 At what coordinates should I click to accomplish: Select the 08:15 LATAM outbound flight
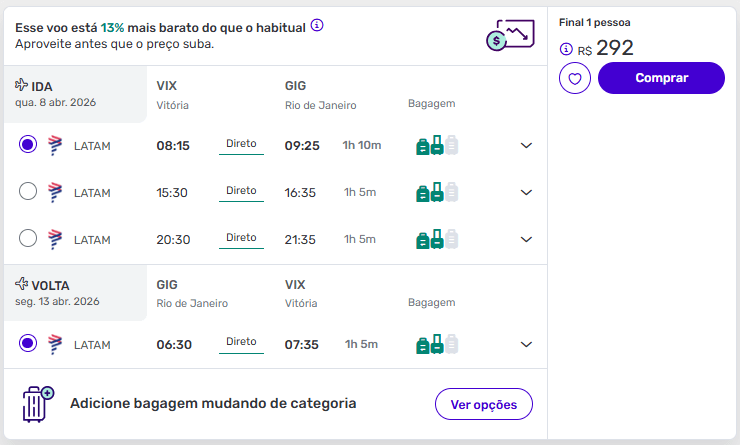coord(28,145)
